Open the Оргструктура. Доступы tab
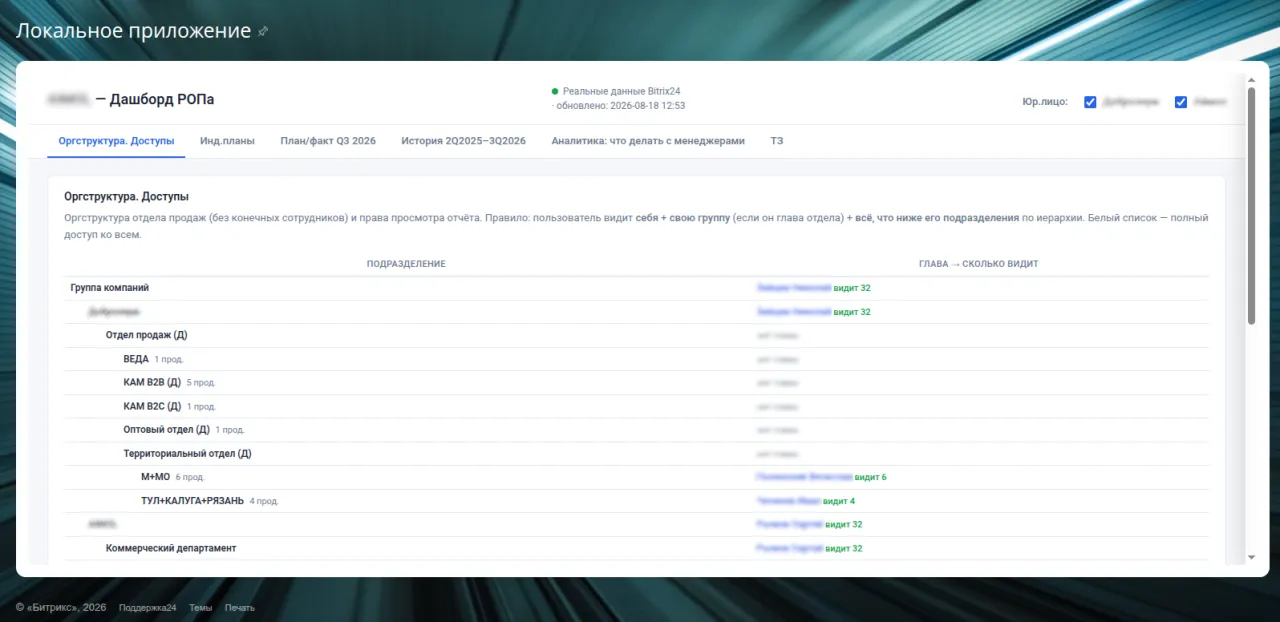 [x=116, y=141]
